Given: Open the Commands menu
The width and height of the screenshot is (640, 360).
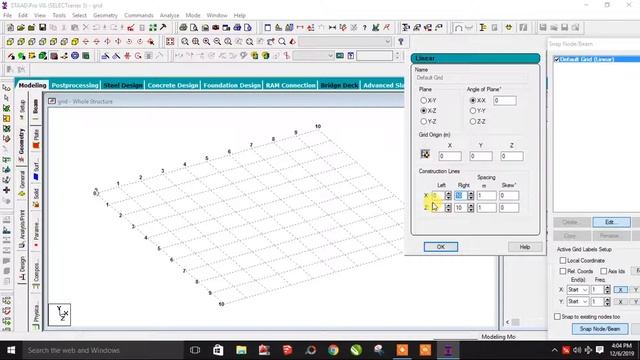Looking at the screenshot, I should pyautogui.click(x=139, y=15).
